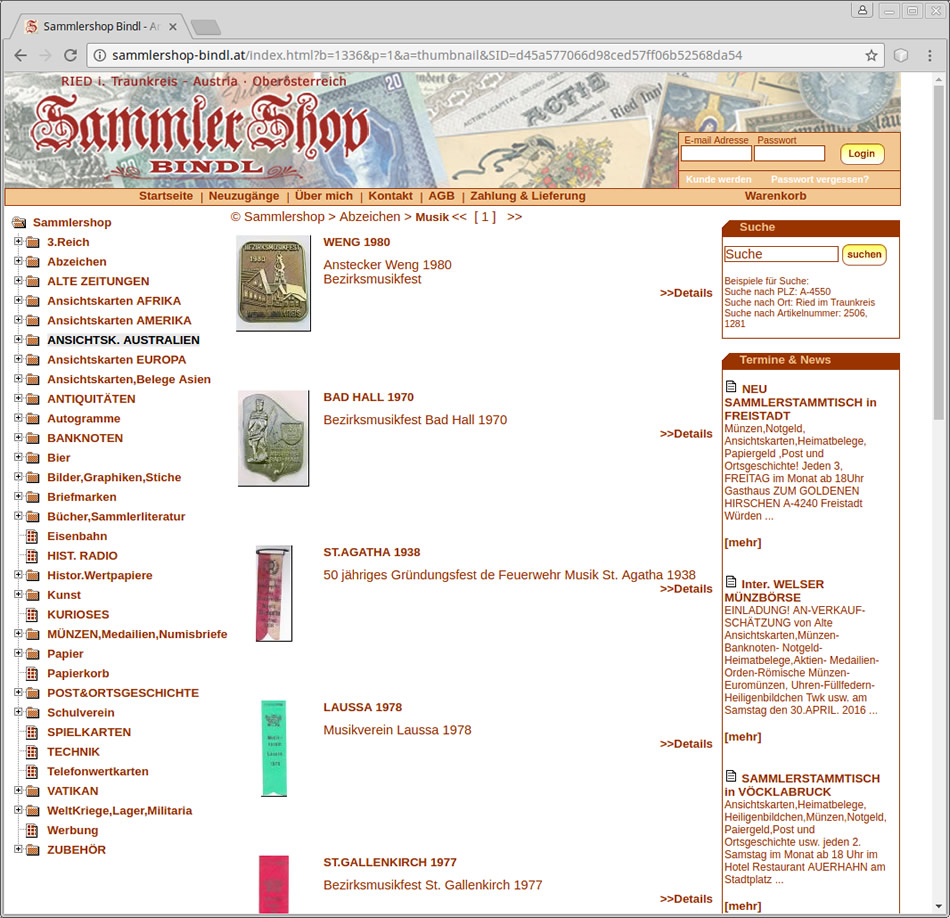Expand the Autogramme tree node

(x=18, y=417)
